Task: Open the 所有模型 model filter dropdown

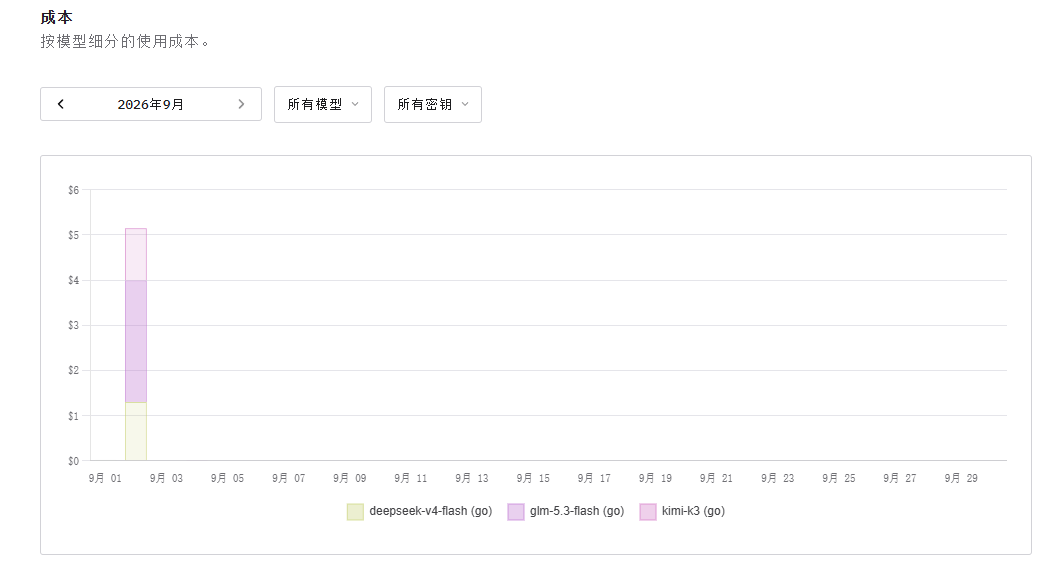Action: (323, 104)
